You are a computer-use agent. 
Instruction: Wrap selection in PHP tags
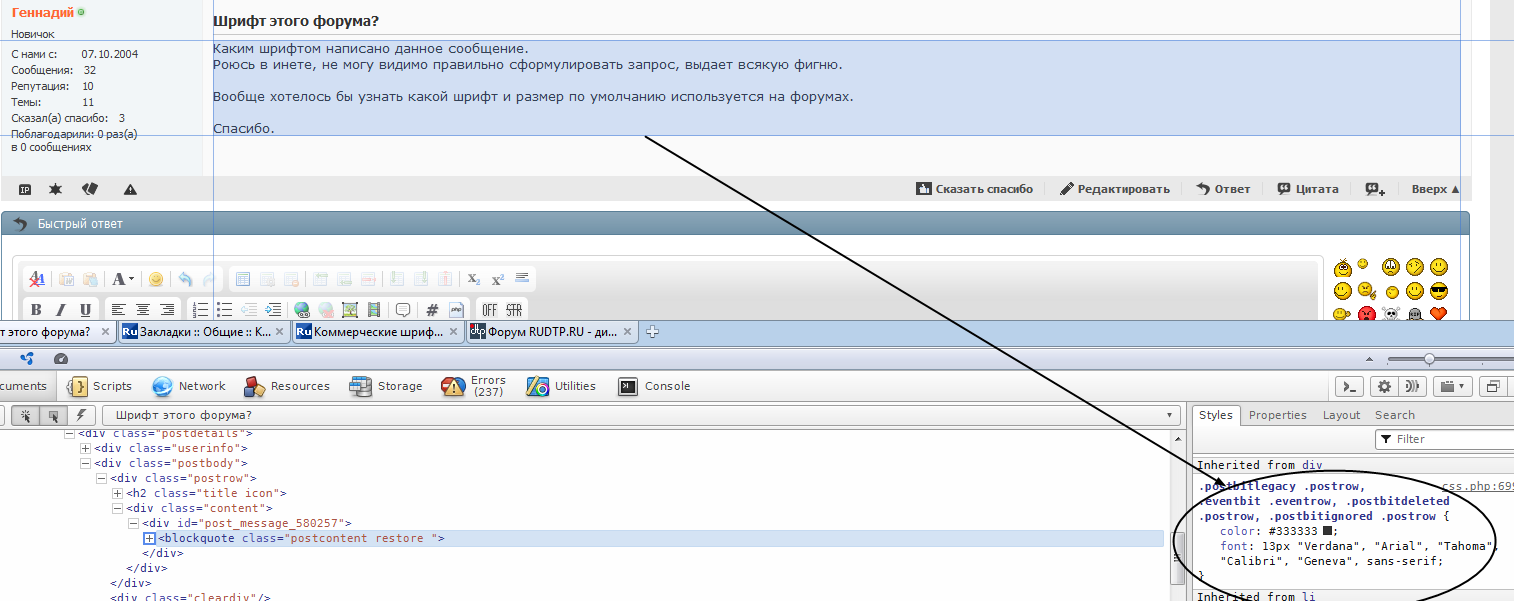(x=456, y=310)
